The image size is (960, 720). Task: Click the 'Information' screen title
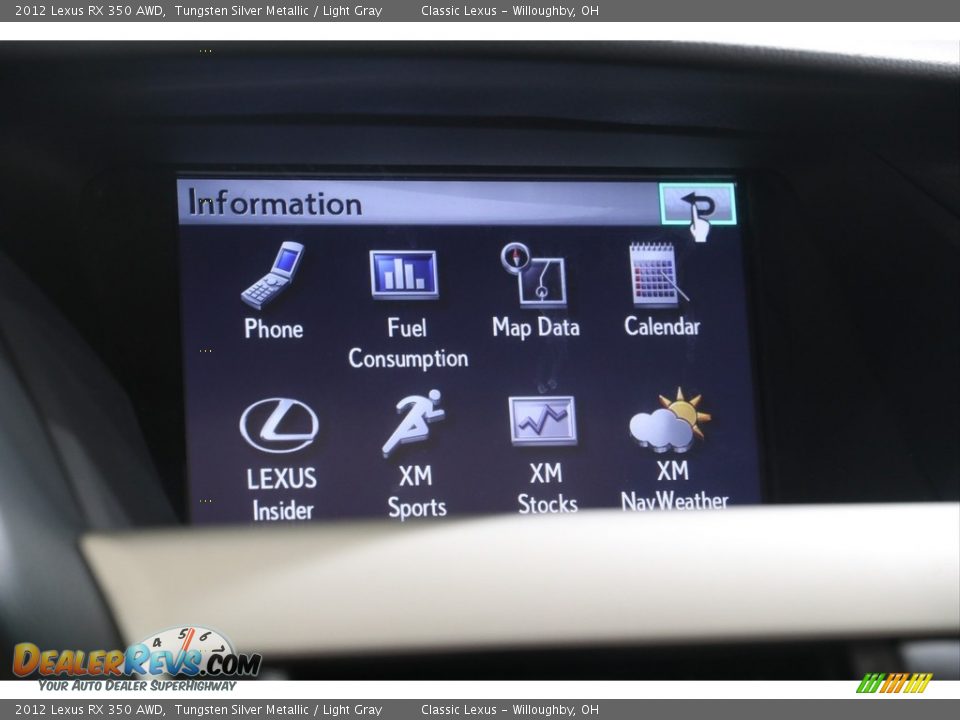click(274, 203)
